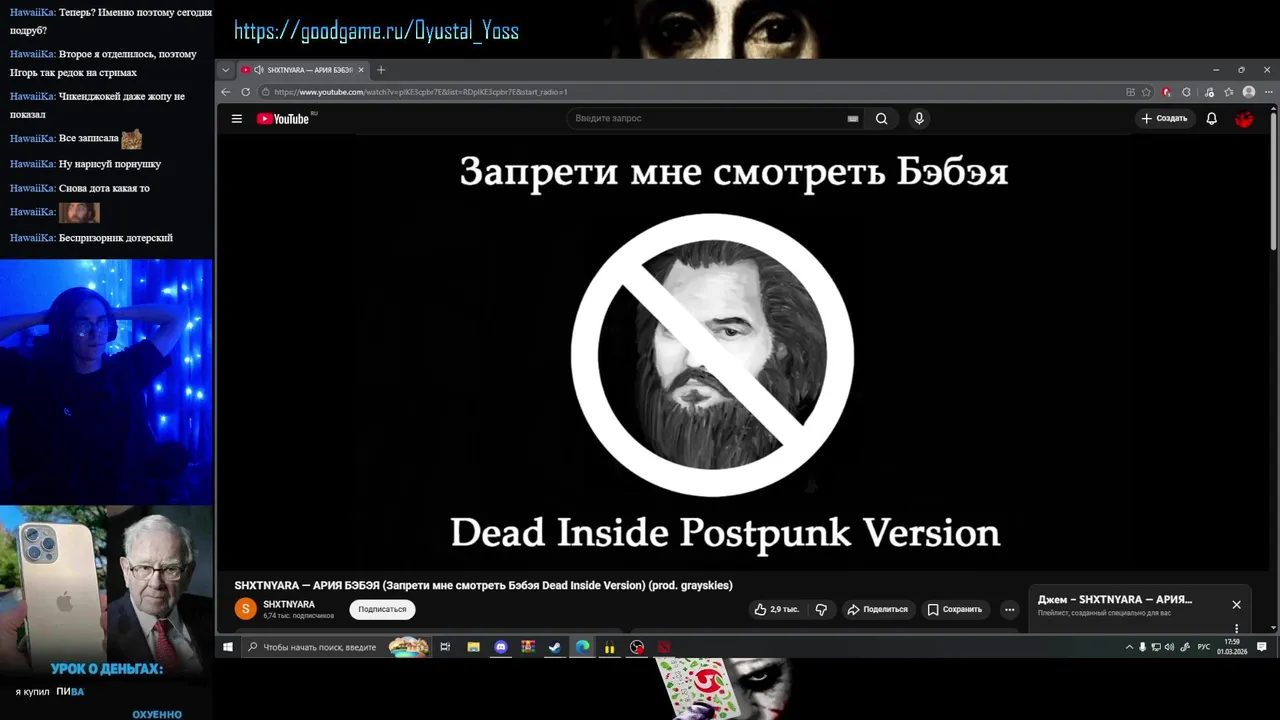The width and height of the screenshot is (1280, 720).
Task: Click the Подписаться subscribe button
Action: coord(382,609)
